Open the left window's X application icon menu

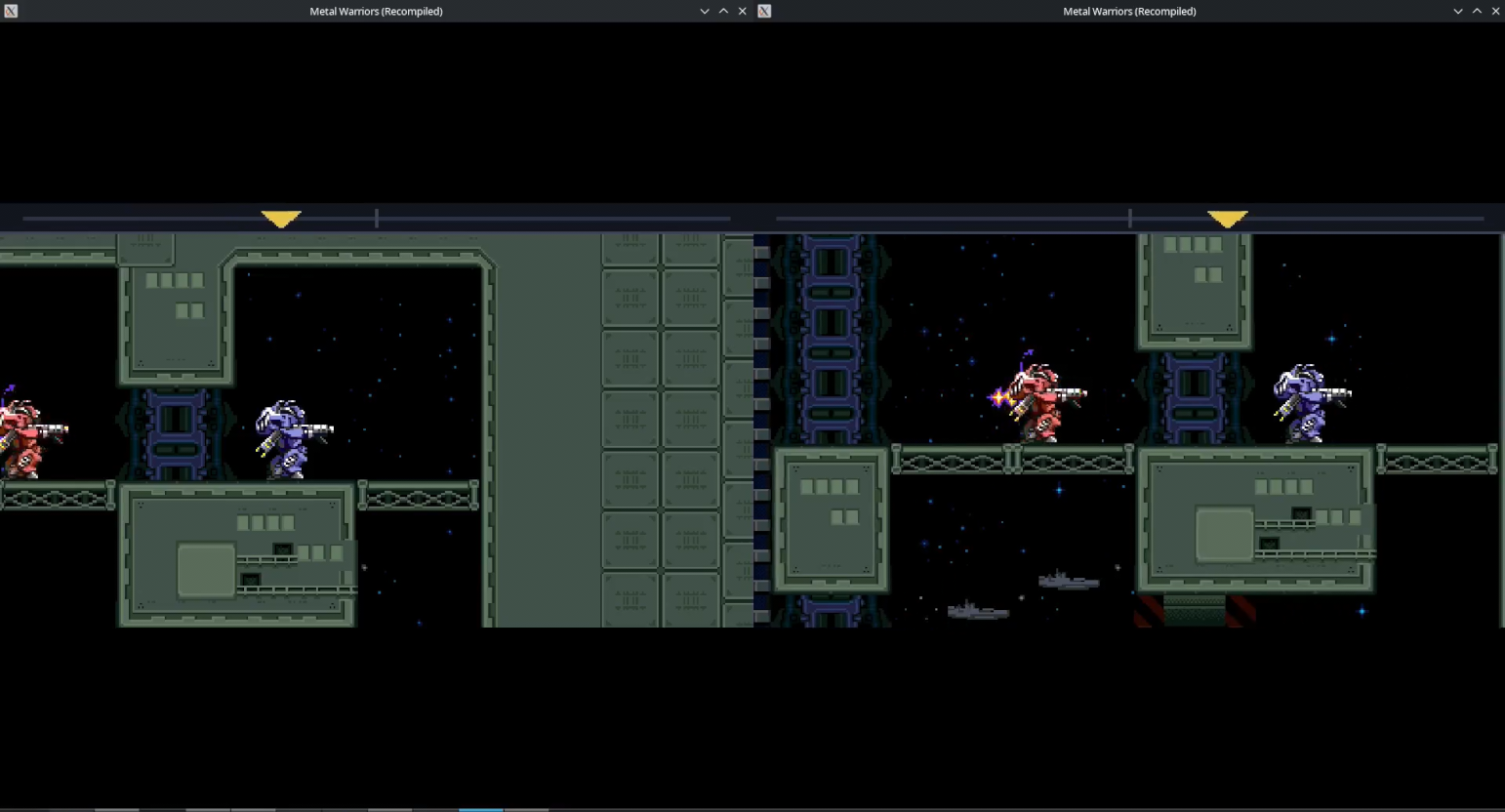pos(11,11)
